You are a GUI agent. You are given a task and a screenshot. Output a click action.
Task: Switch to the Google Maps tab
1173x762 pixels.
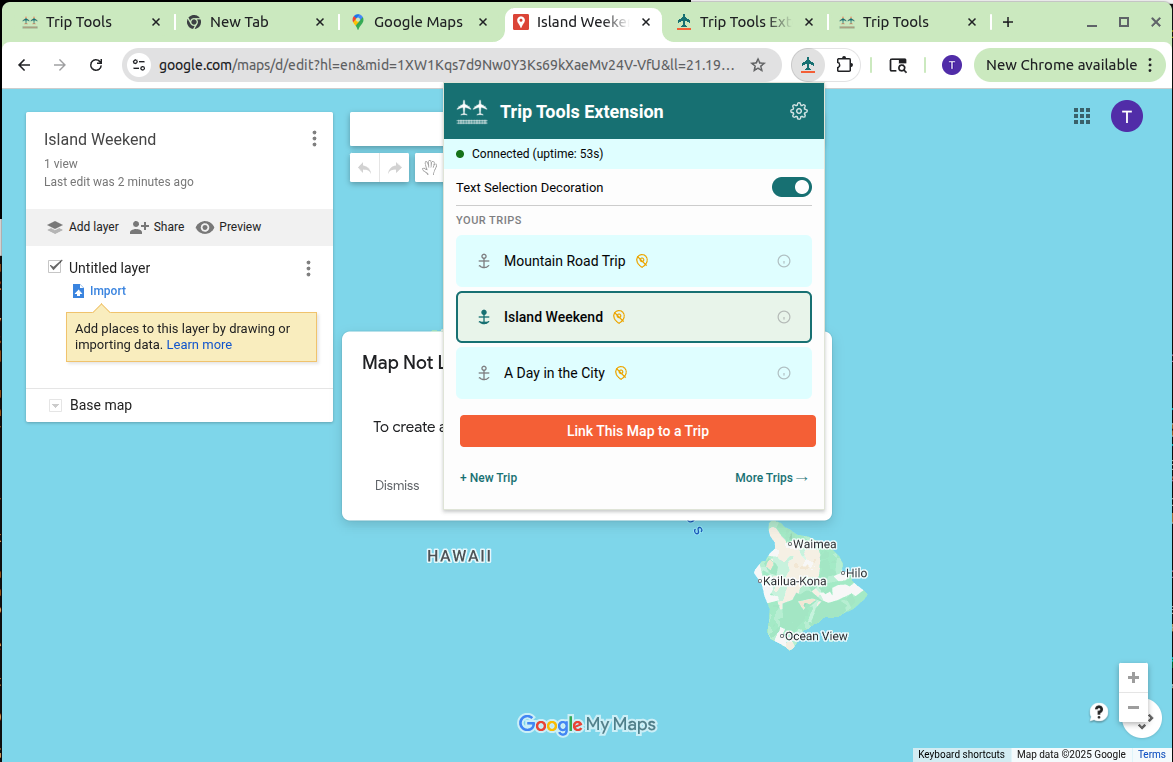pyautogui.click(x=420, y=21)
